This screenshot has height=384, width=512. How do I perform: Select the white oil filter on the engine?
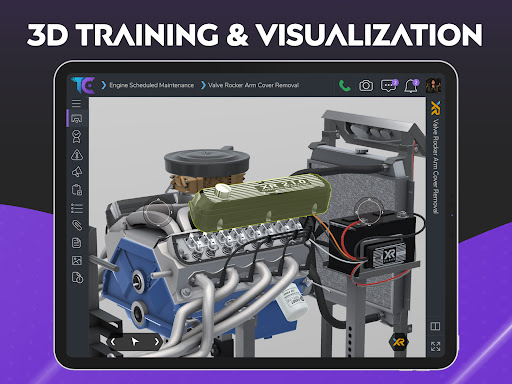click(293, 301)
